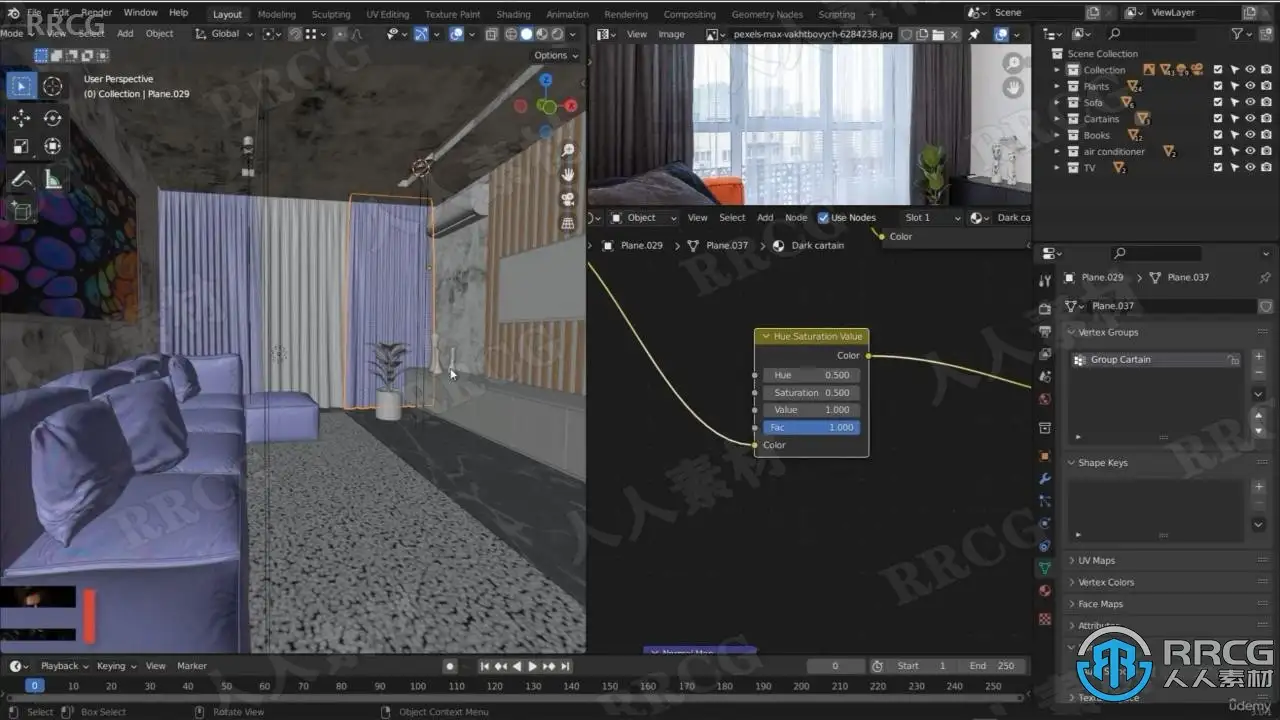Open the node editor Add menu

pyautogui.click(x=765, y=218)
